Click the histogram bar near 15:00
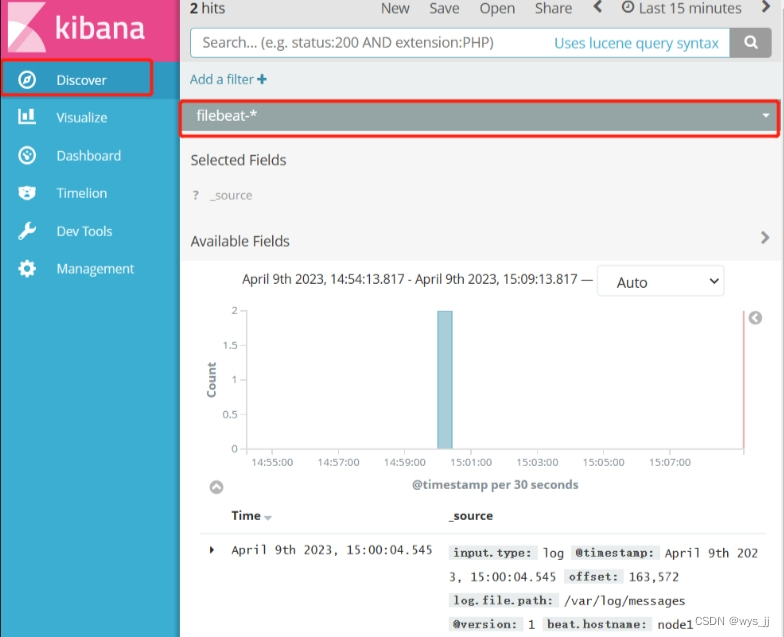Screen dimensions: 784x637 pyautogui.click(x=444, y=380)
